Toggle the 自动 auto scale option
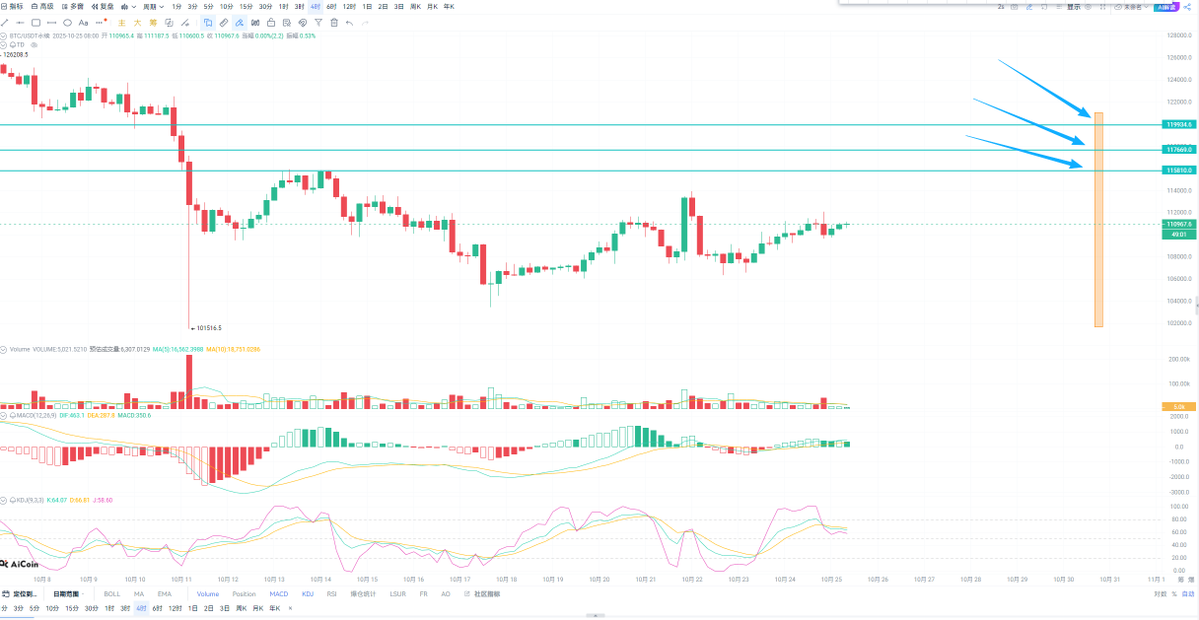The height and width of the screenshot is (620, 1199). click(1188, 594)
